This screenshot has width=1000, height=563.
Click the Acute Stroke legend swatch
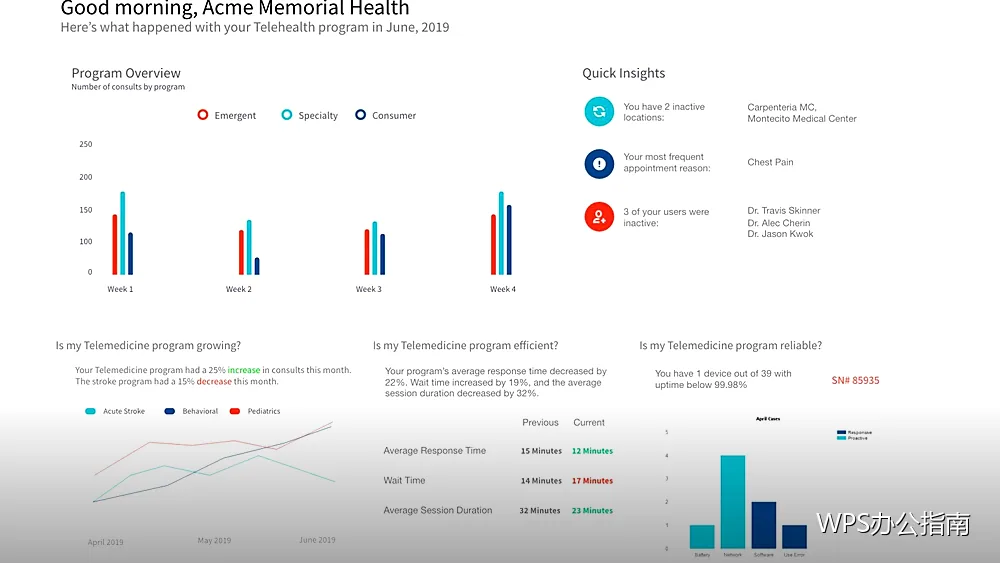pyautogui.click(x=91, y=411)
